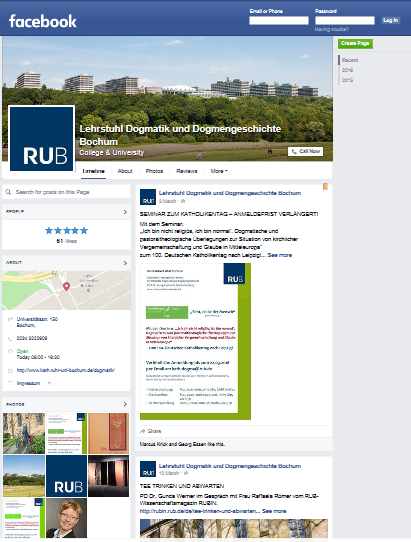Image resolution: width=411 pixels, height=542 pixels.
Task: Click the Facebook logo
Action: [43, 21]
